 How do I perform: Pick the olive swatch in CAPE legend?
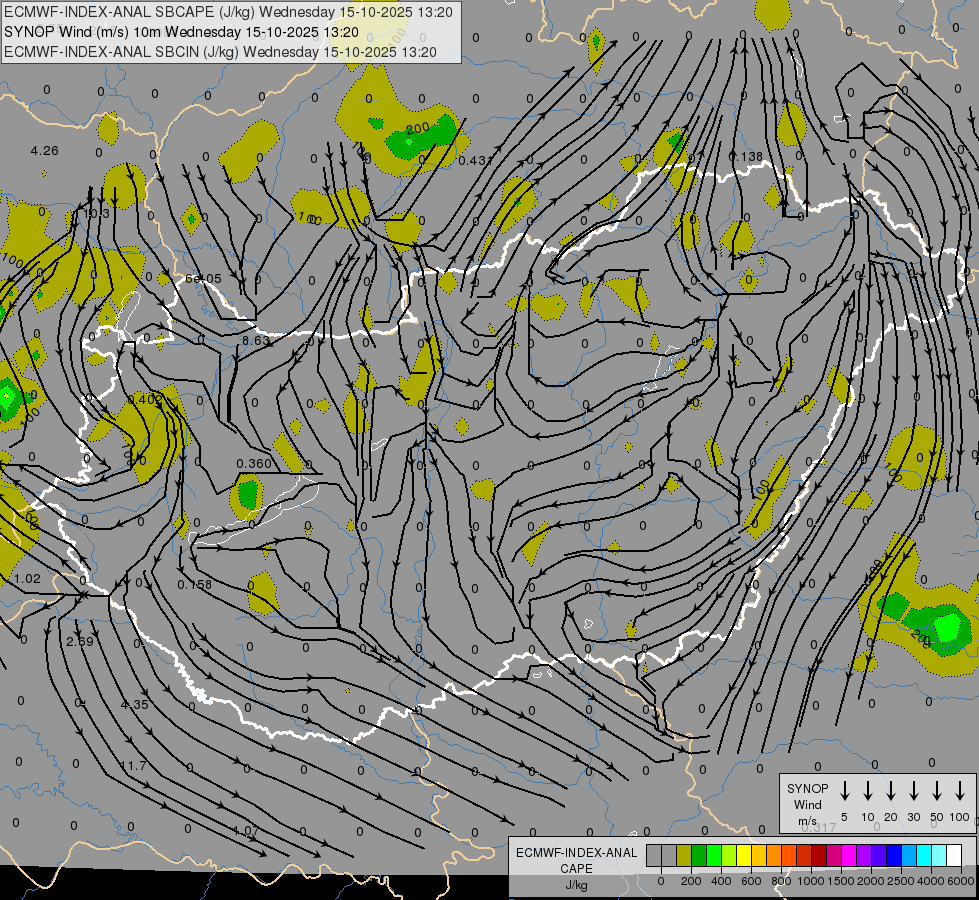[x=684, y=855]
